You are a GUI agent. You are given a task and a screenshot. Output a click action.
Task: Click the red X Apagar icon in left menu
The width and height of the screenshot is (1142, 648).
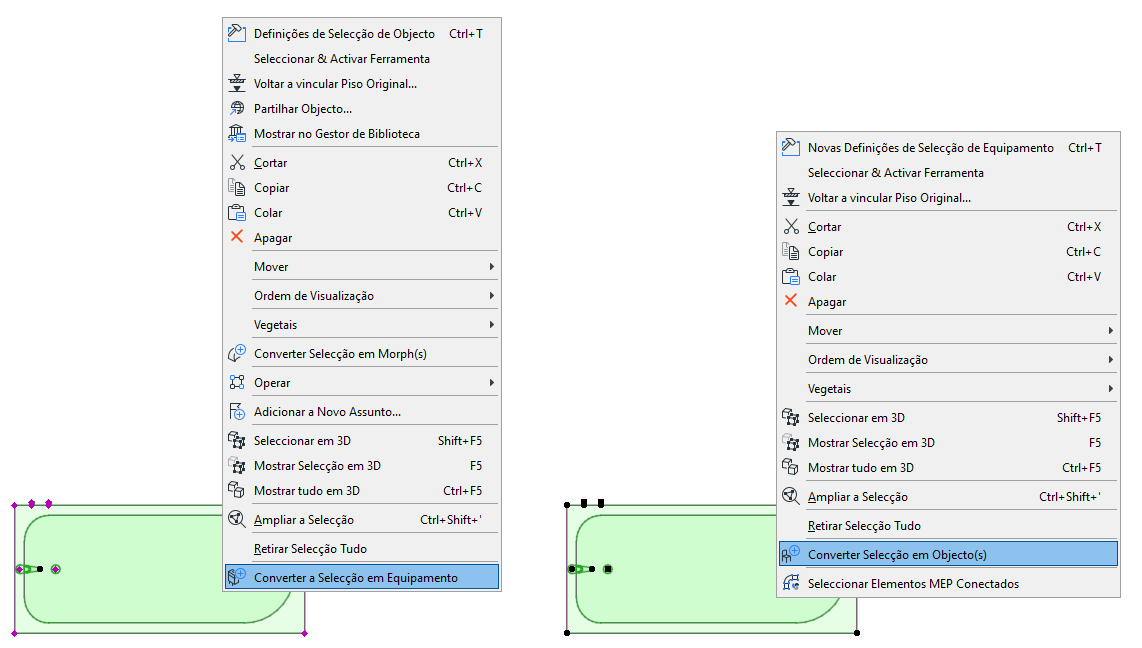(237, 237)
